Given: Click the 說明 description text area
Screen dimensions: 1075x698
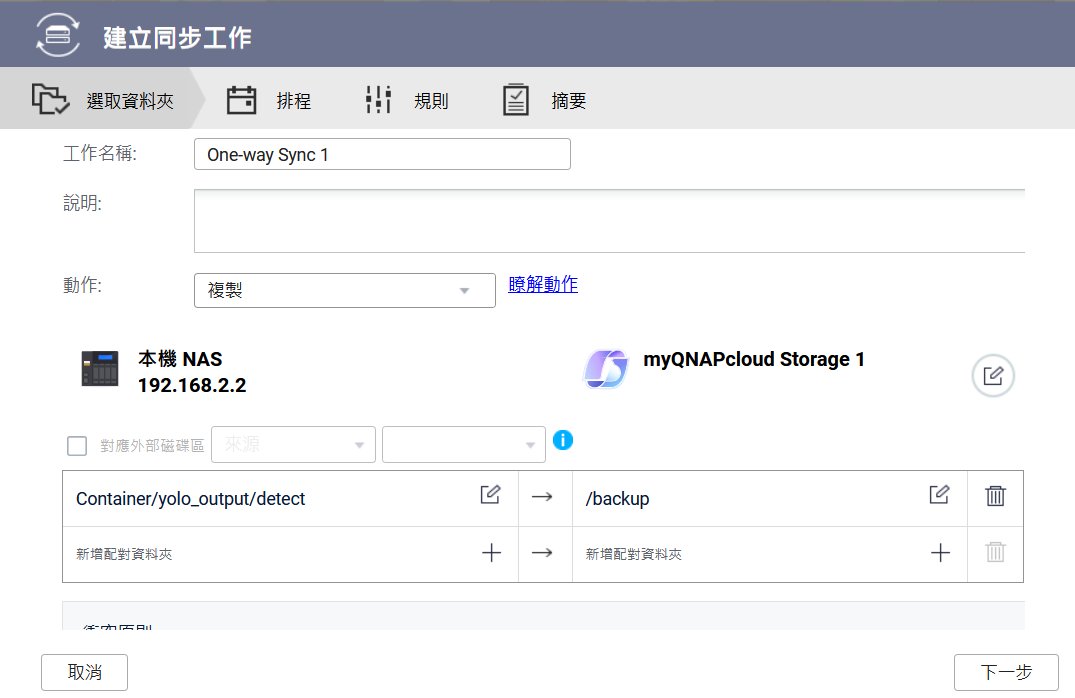Looking at the screenshot, I should (x=609, y=221).
